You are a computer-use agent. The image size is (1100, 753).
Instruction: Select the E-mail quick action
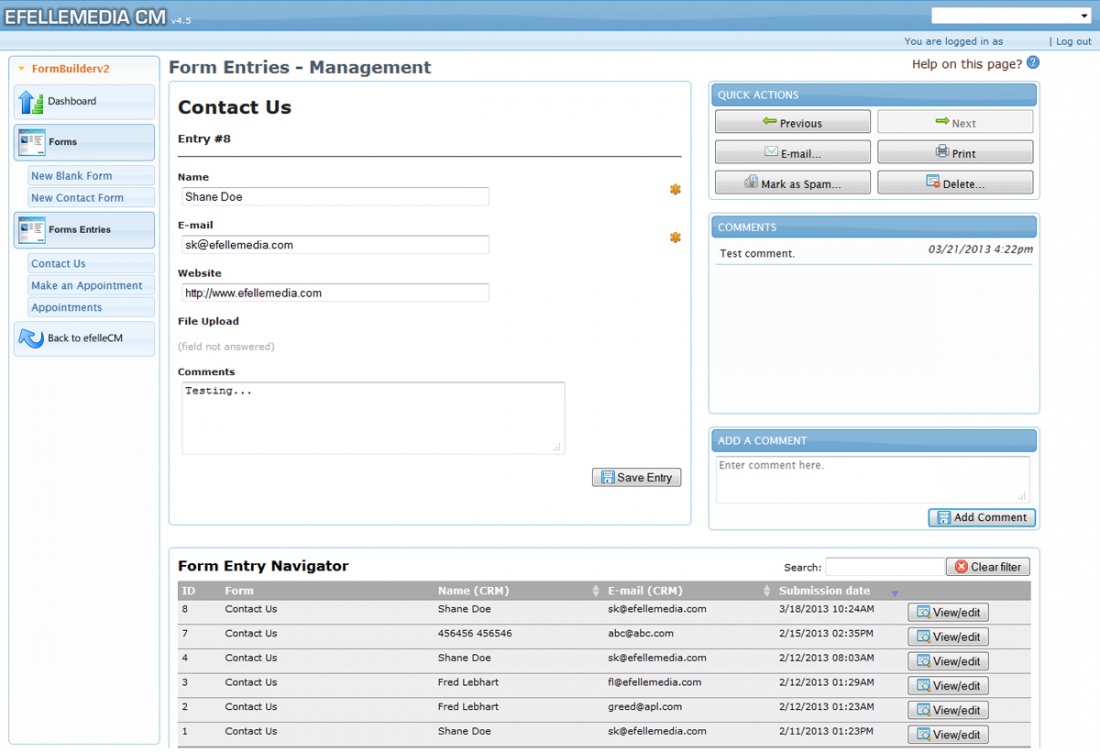click(x=792, y=150)
